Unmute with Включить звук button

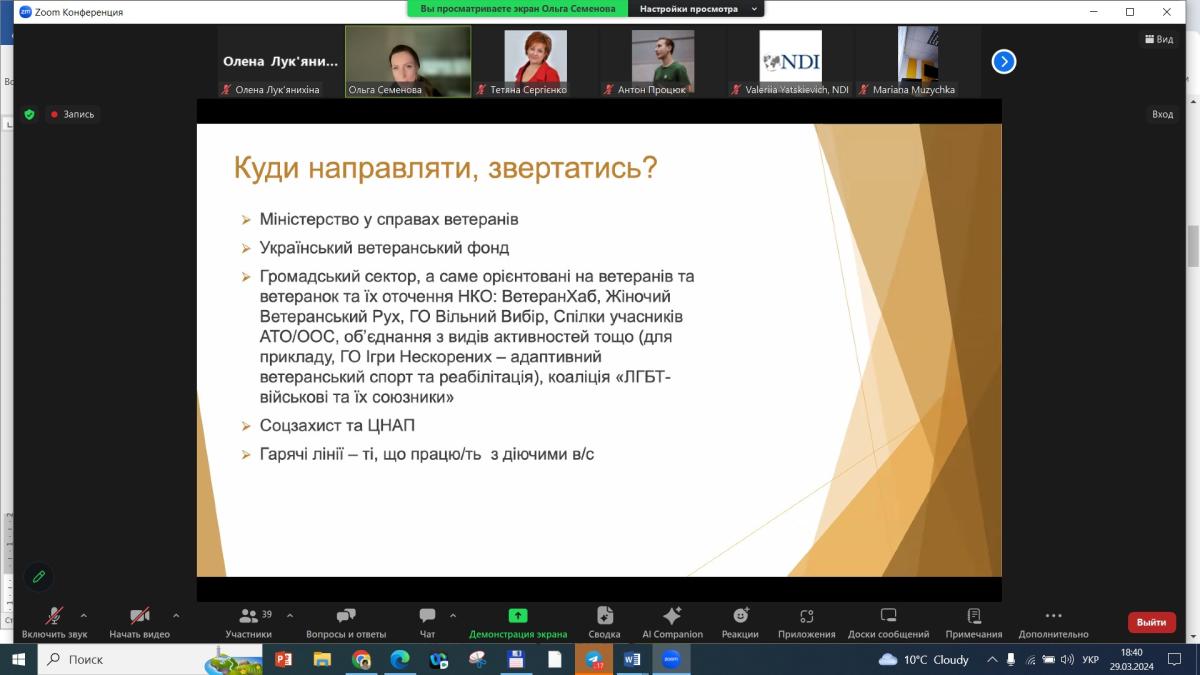coord(54,622)
